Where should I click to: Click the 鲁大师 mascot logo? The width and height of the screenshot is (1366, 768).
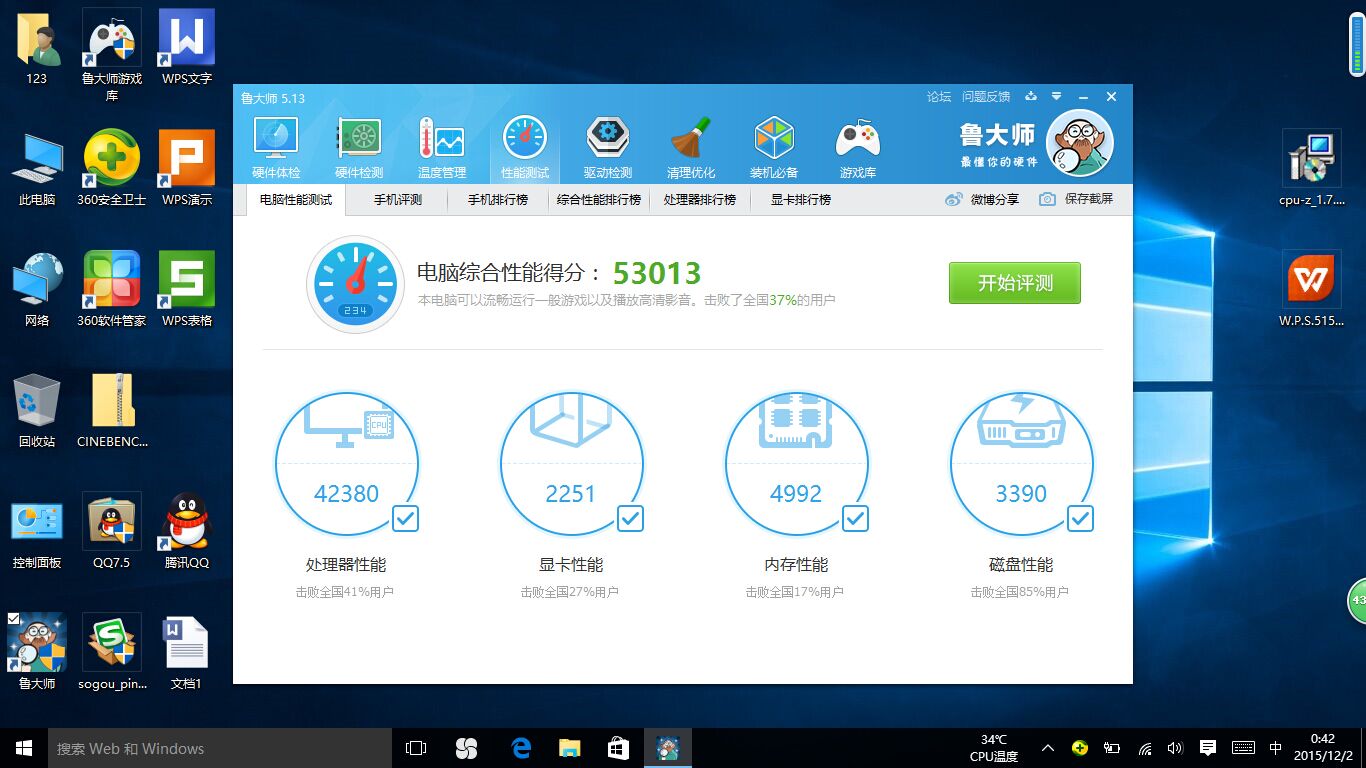click(1079, 142)
